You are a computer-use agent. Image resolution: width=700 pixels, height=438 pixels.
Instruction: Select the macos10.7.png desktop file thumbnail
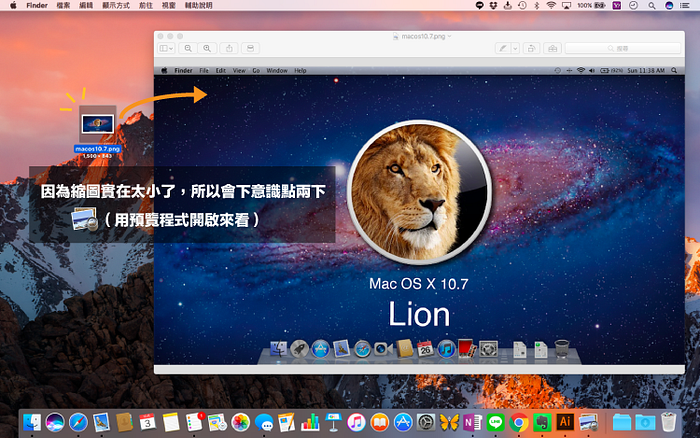(x=98, y=124)
